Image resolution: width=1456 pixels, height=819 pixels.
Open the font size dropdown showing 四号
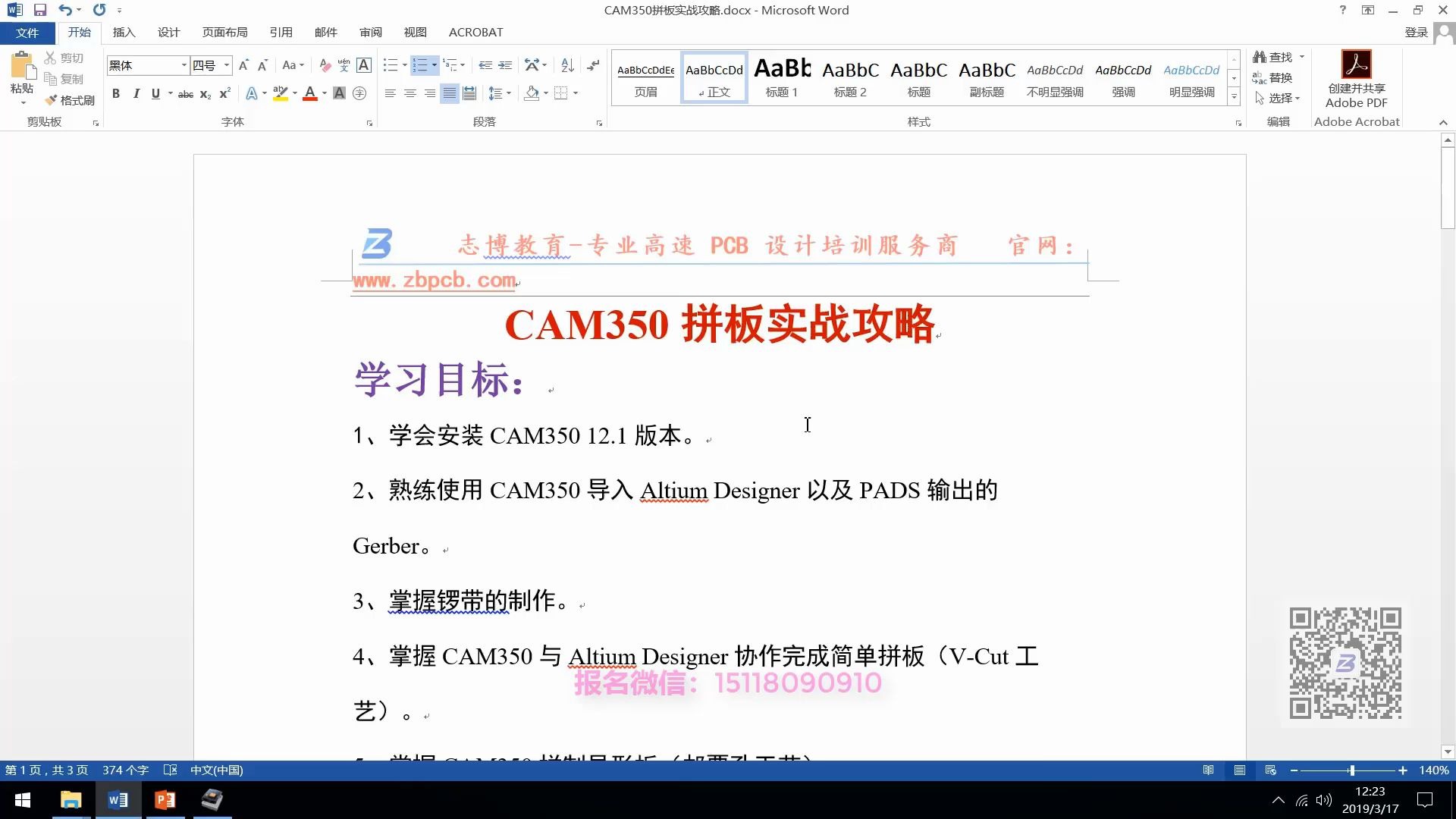point(226,66)
